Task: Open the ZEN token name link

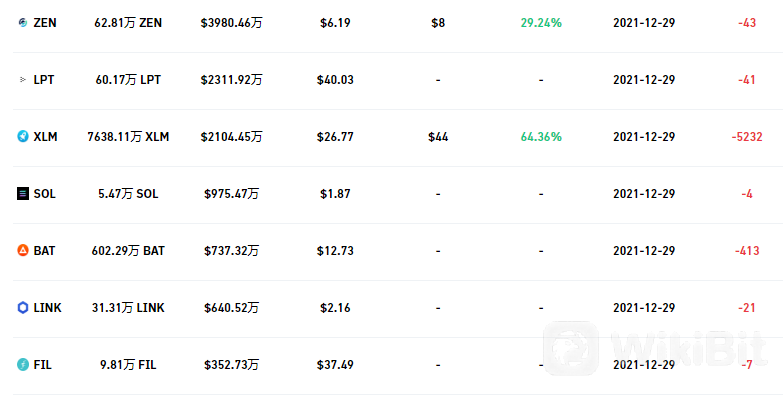Action: [x=45, y=23]
